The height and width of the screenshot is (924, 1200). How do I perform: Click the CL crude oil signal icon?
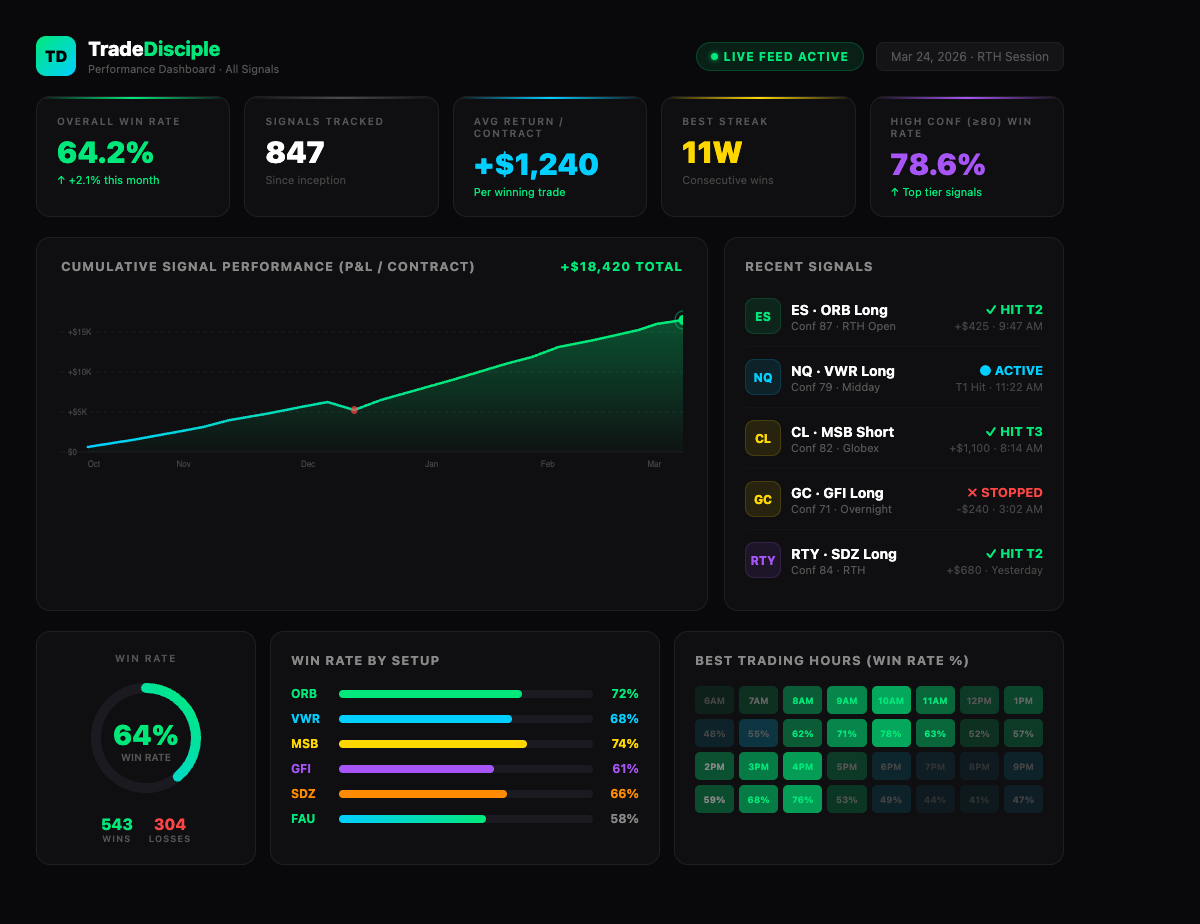pos(762,438)
